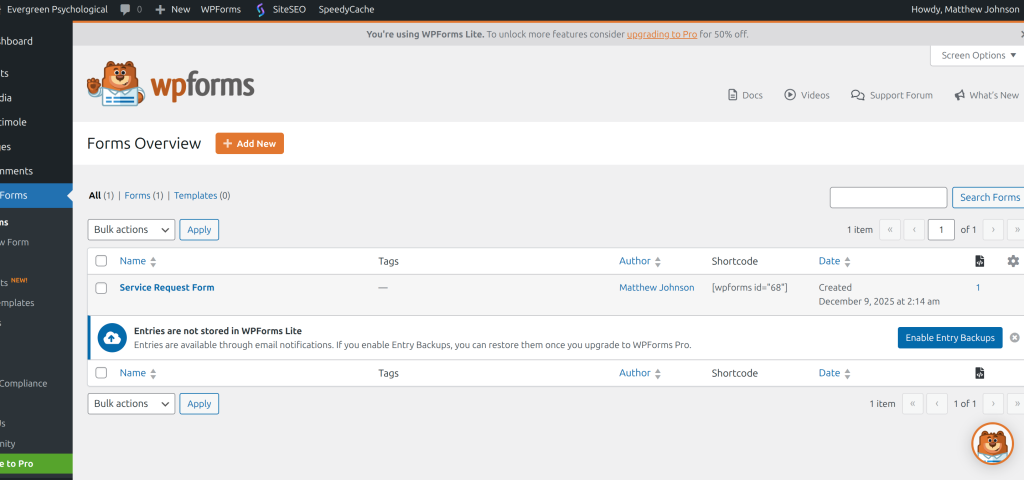This screenshot has height=480, width=1024.
Task: Open the Videos play icon
Action: (790, 95)
